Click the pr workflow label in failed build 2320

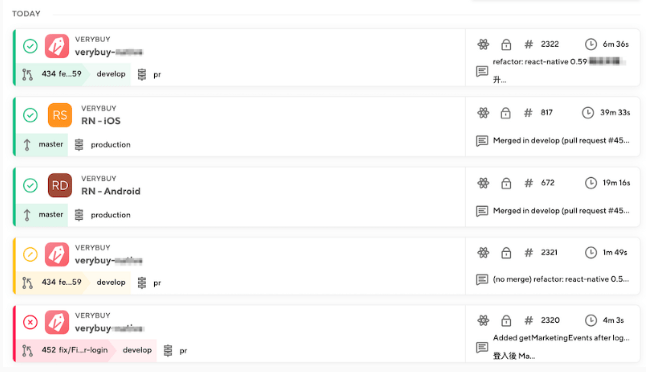[x=183, y=351]
